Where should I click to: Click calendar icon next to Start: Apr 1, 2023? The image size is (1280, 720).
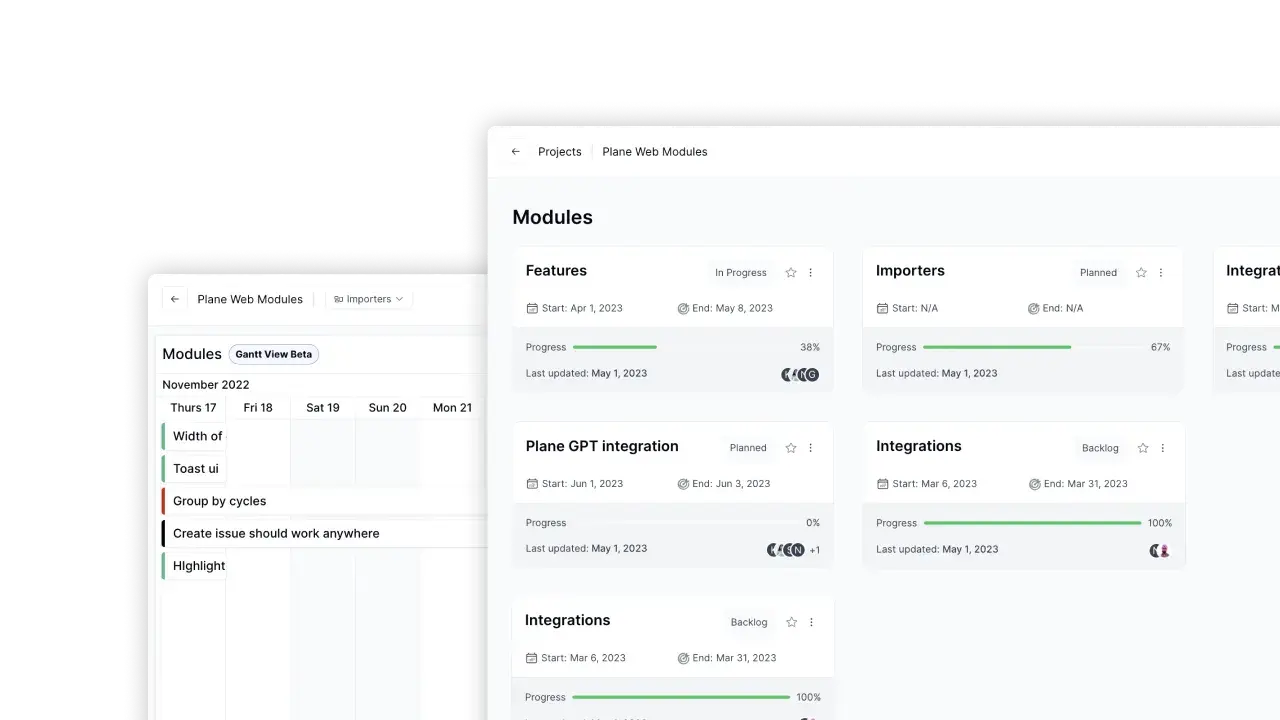[532, 308]
